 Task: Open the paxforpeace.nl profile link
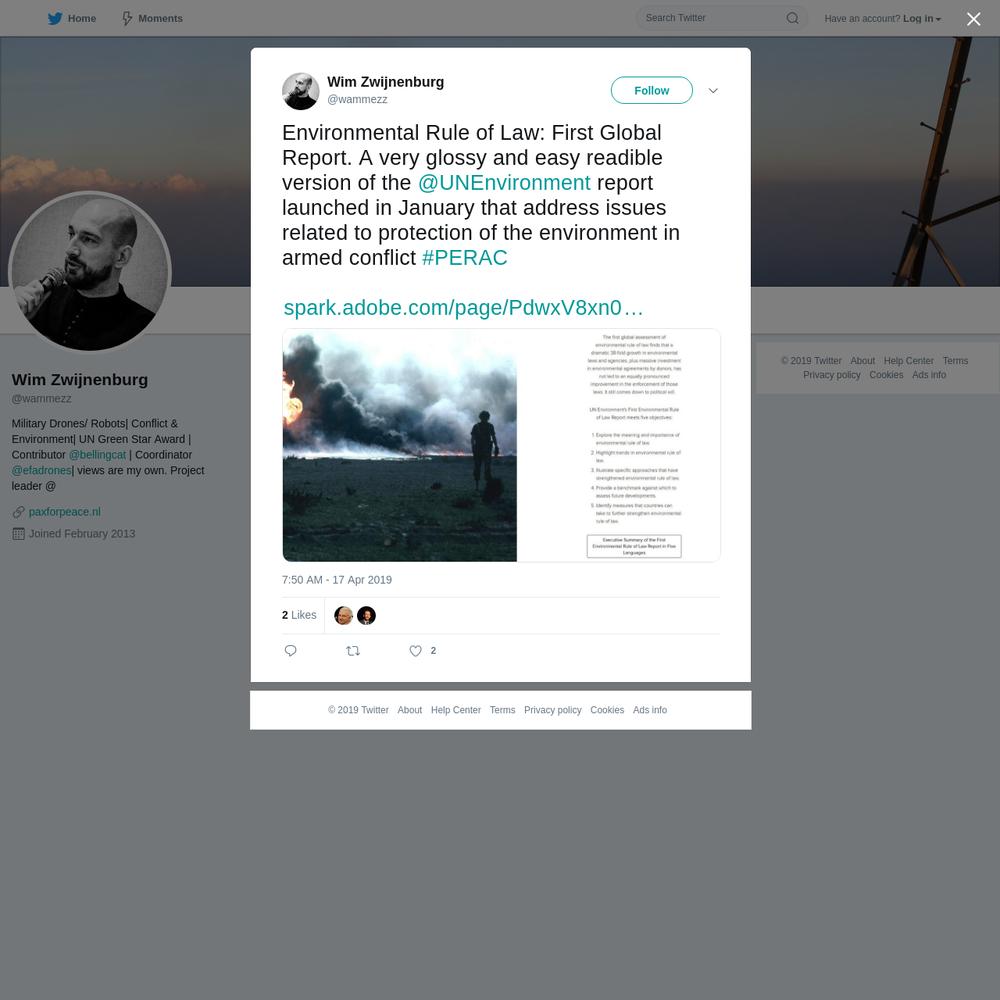64,512
